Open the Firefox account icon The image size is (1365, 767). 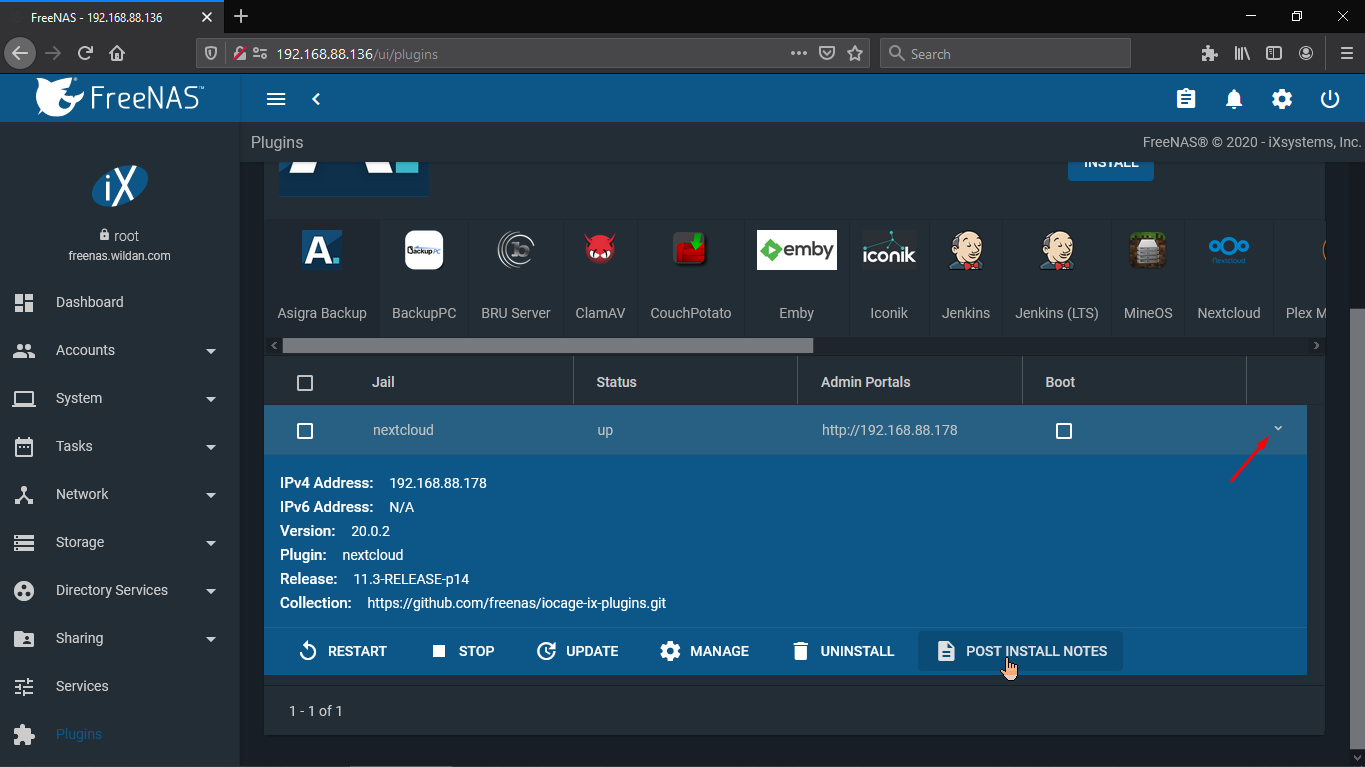1306,54
